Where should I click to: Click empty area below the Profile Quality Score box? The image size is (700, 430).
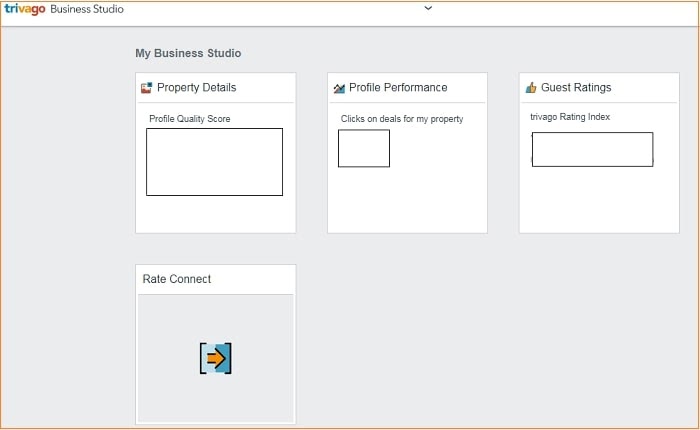pyautogui.click(x=214, y=213)
